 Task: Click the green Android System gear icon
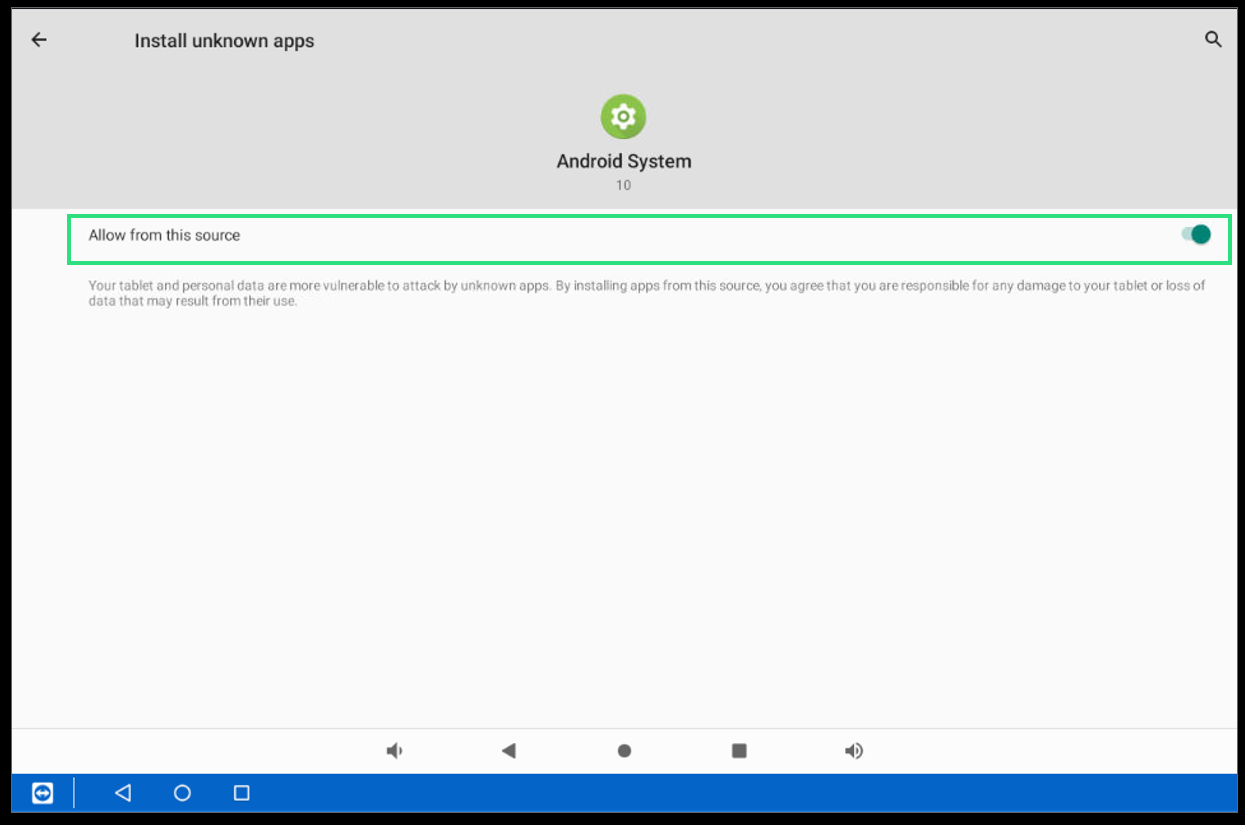click(623, 117)
